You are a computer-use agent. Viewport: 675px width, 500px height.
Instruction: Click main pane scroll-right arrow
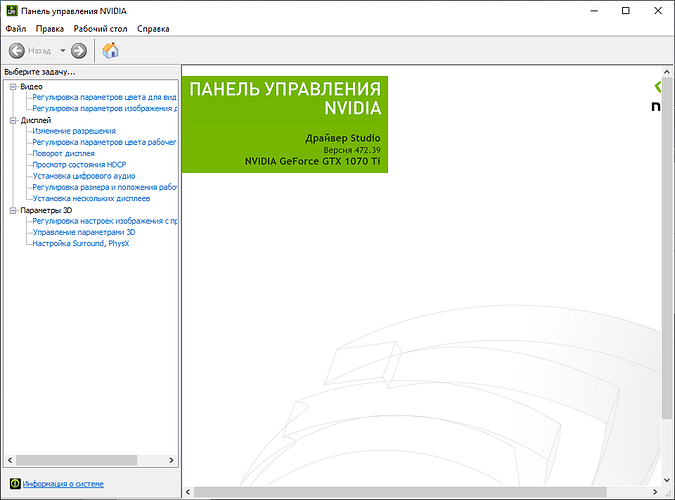coord(655,491)
